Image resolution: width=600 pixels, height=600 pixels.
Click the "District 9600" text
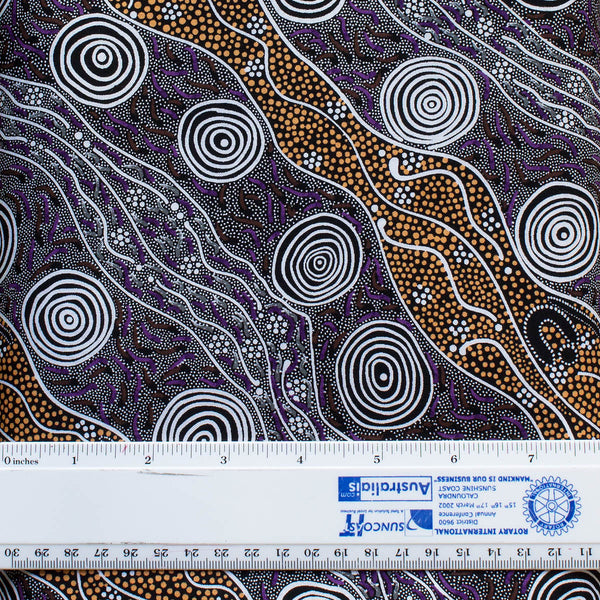point(459,522)
